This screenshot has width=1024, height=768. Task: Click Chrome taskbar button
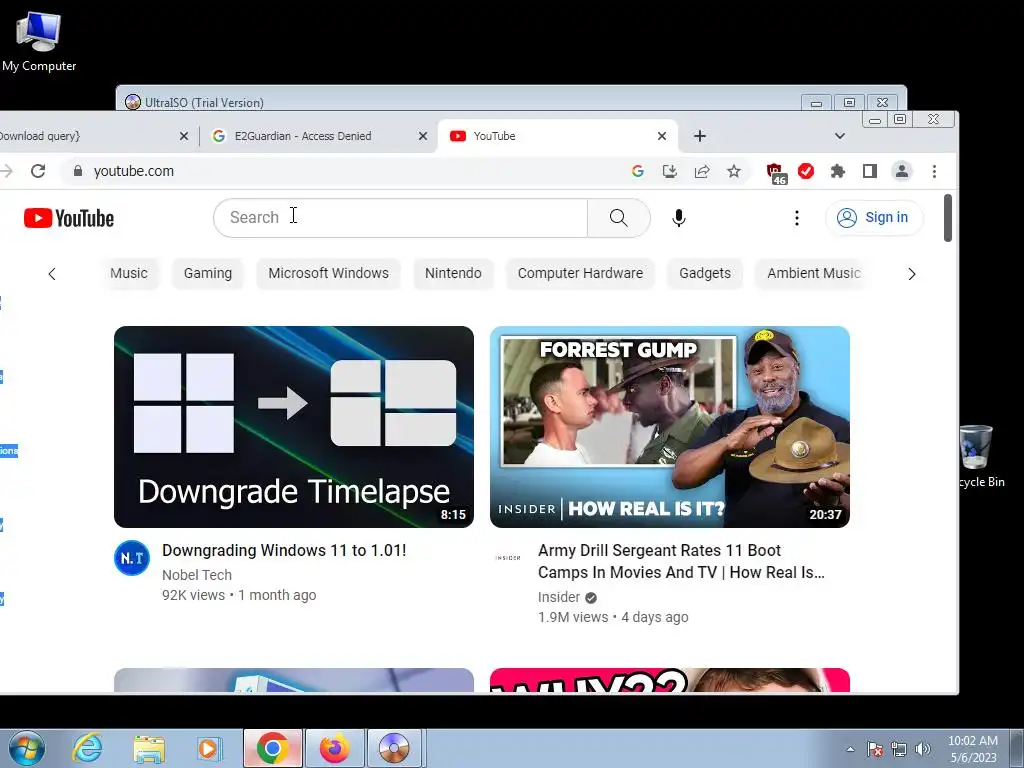tap(273, 748)
